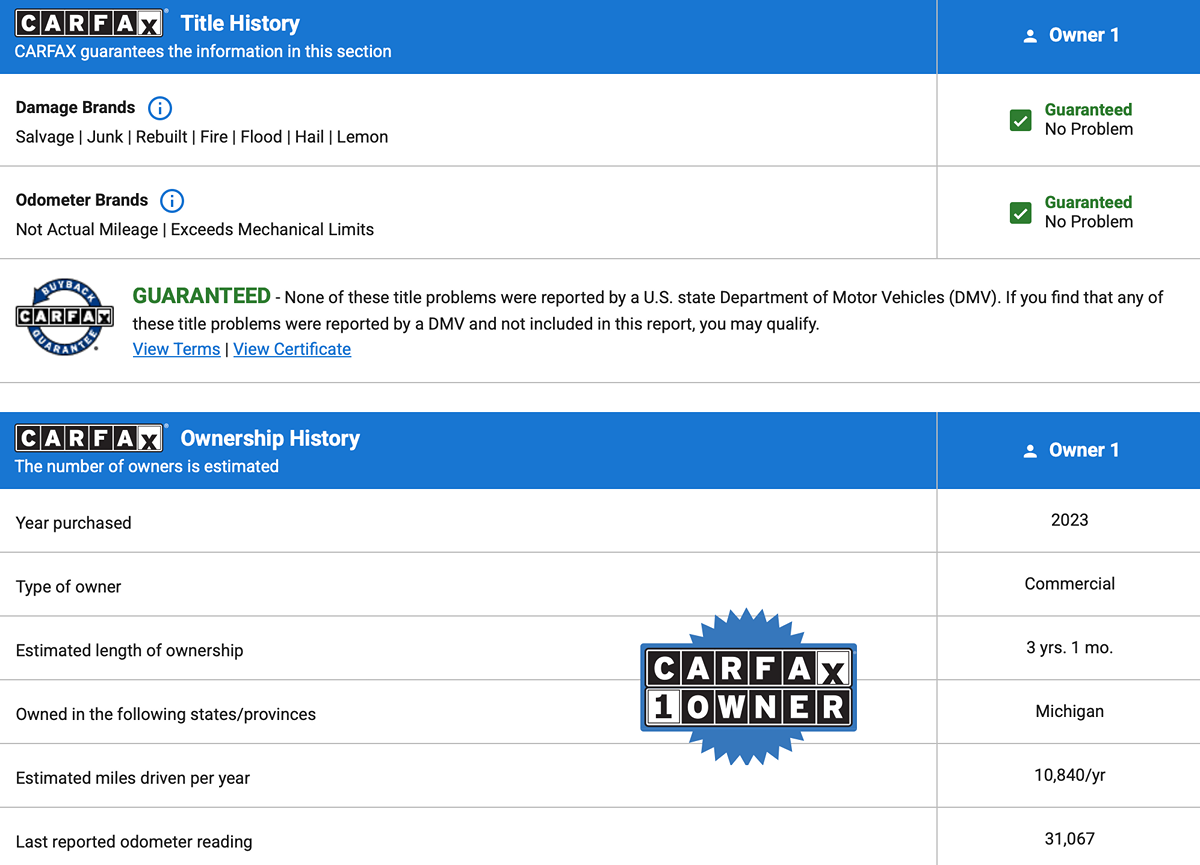The image size is (1200, 865).
Task: Open the View Terms link
Action: [x=176, y=349]
